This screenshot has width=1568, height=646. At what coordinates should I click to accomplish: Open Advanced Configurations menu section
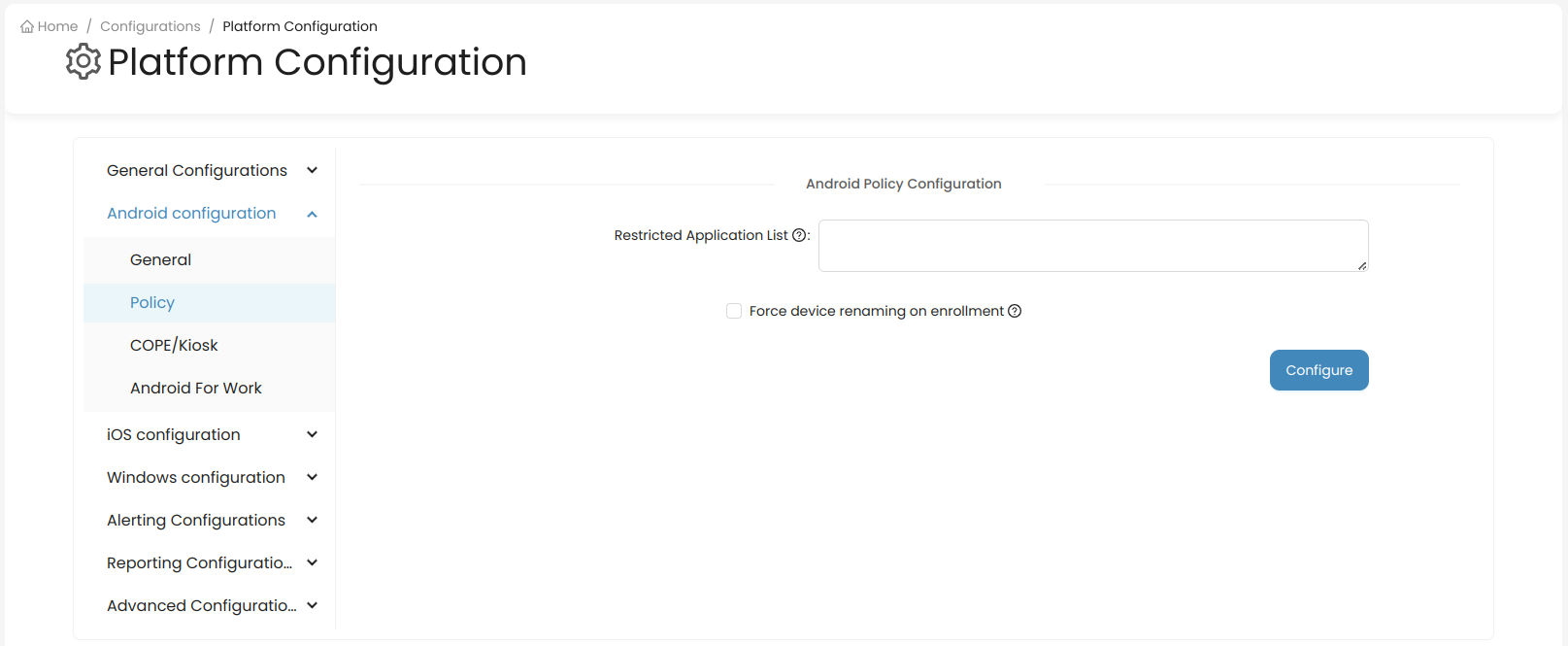click(210, 605)
